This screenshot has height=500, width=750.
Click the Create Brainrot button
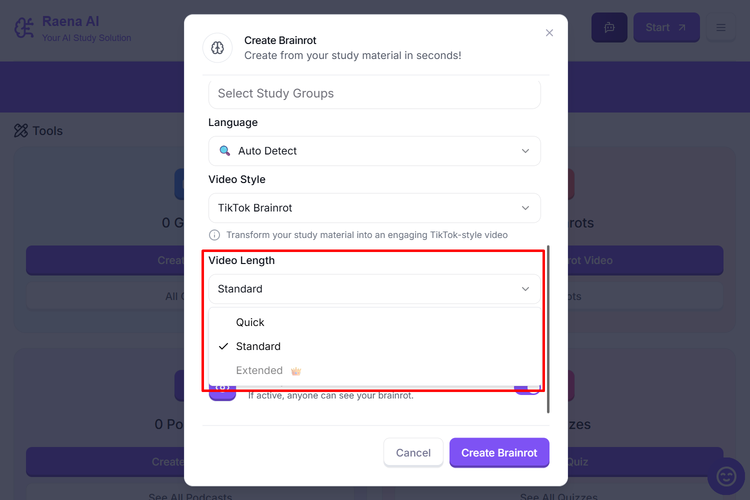pyautogui.click(x=499, y=453)
